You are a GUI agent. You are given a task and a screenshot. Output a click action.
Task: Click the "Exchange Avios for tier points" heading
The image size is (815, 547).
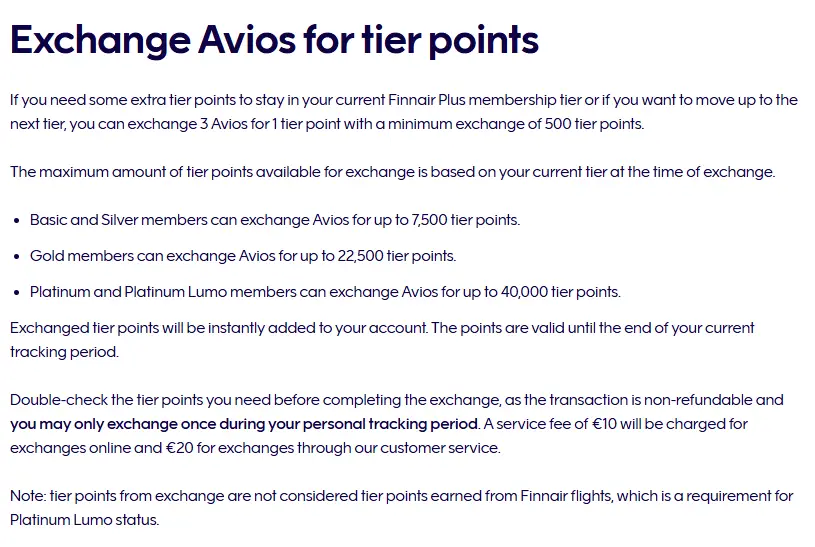tap(274, 40)
